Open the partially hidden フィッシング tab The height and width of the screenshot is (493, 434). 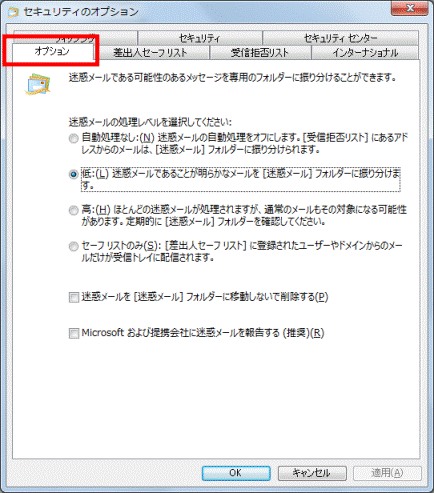76,38
